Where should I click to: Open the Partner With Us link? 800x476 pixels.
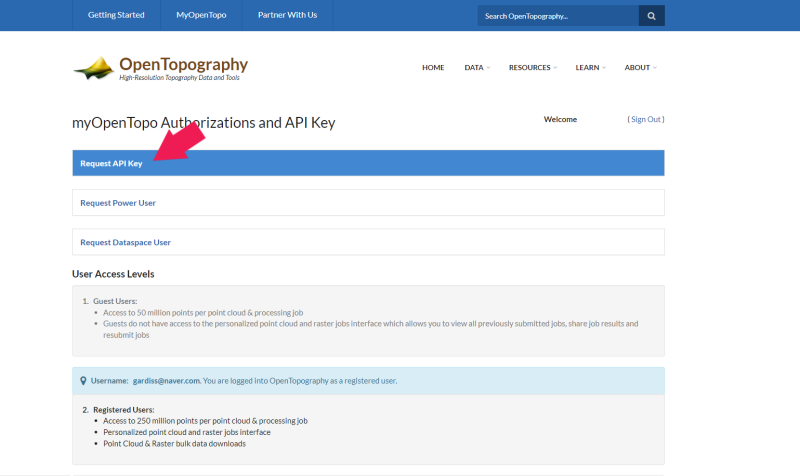[x=287, y=15]
